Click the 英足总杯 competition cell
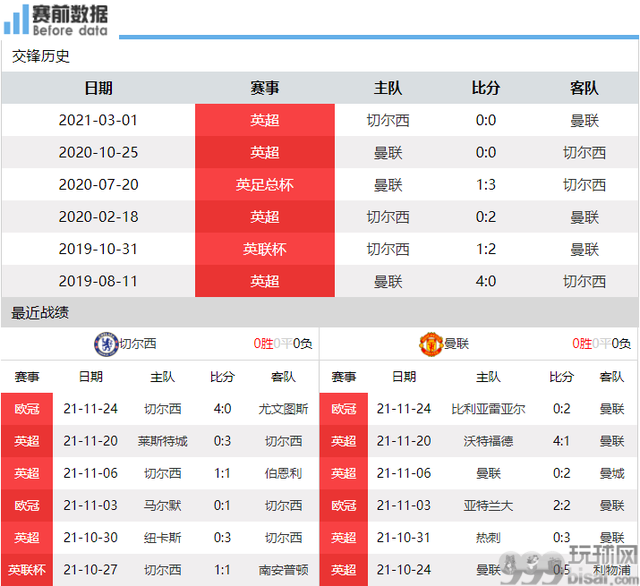The width and height of the screenshot is (640, 586). pyautogui.click(x=265, y=185)
